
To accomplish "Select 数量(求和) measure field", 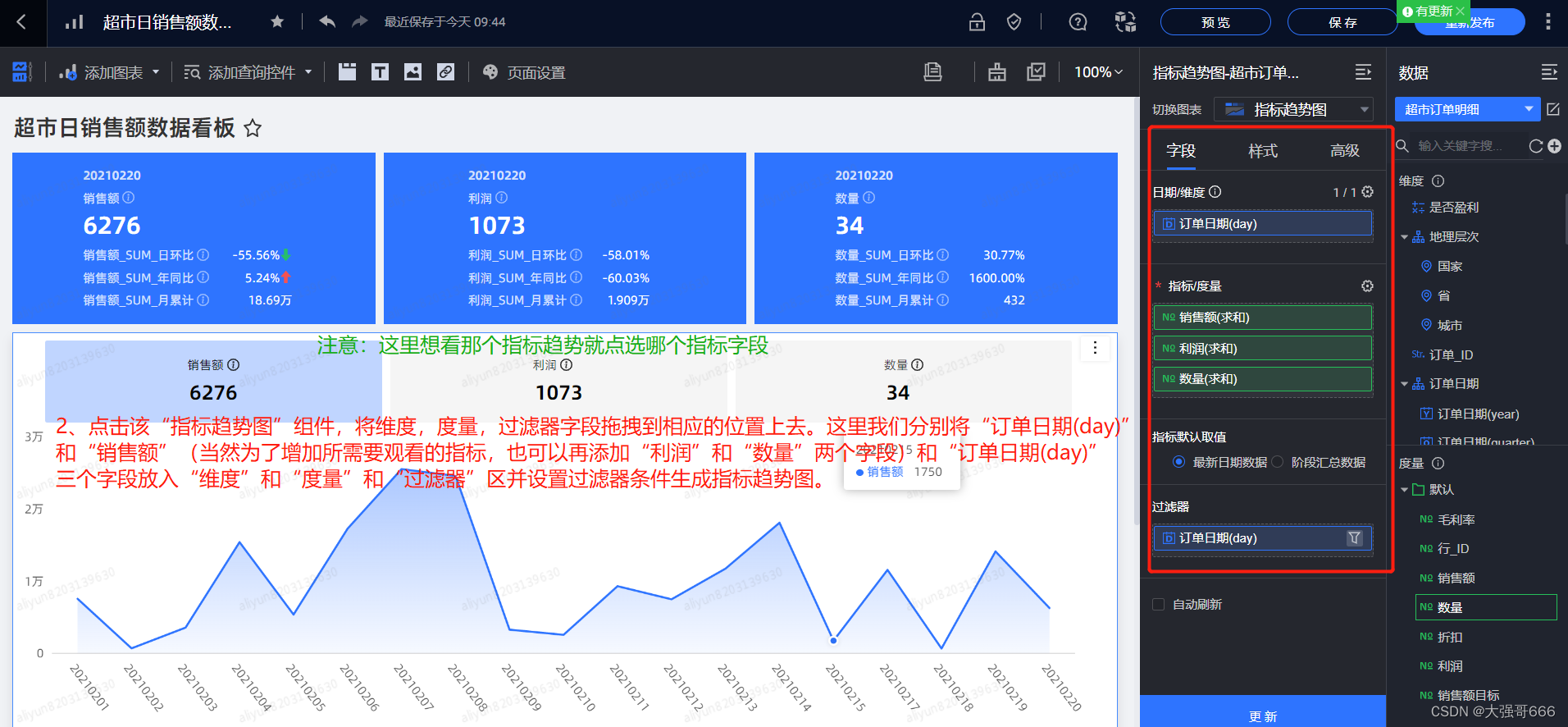I will pos(1263,379).
